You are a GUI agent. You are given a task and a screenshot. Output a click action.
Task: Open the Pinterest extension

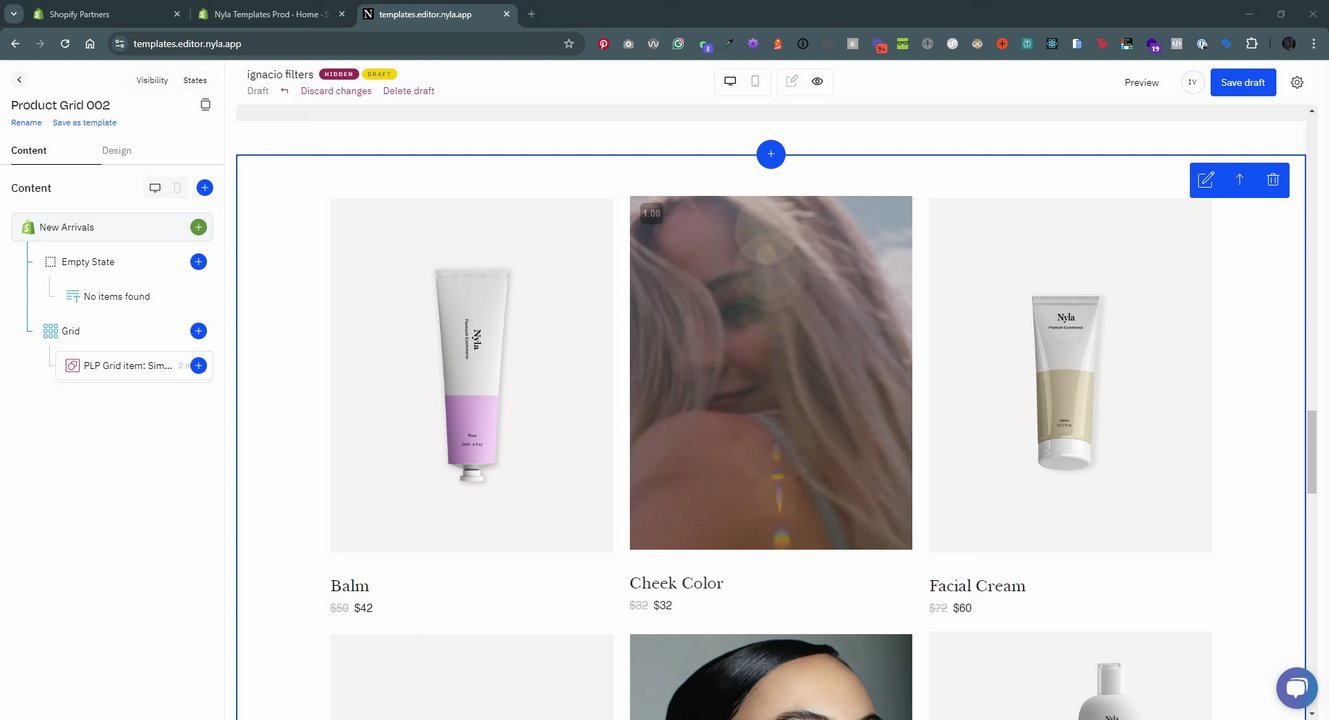604,44
